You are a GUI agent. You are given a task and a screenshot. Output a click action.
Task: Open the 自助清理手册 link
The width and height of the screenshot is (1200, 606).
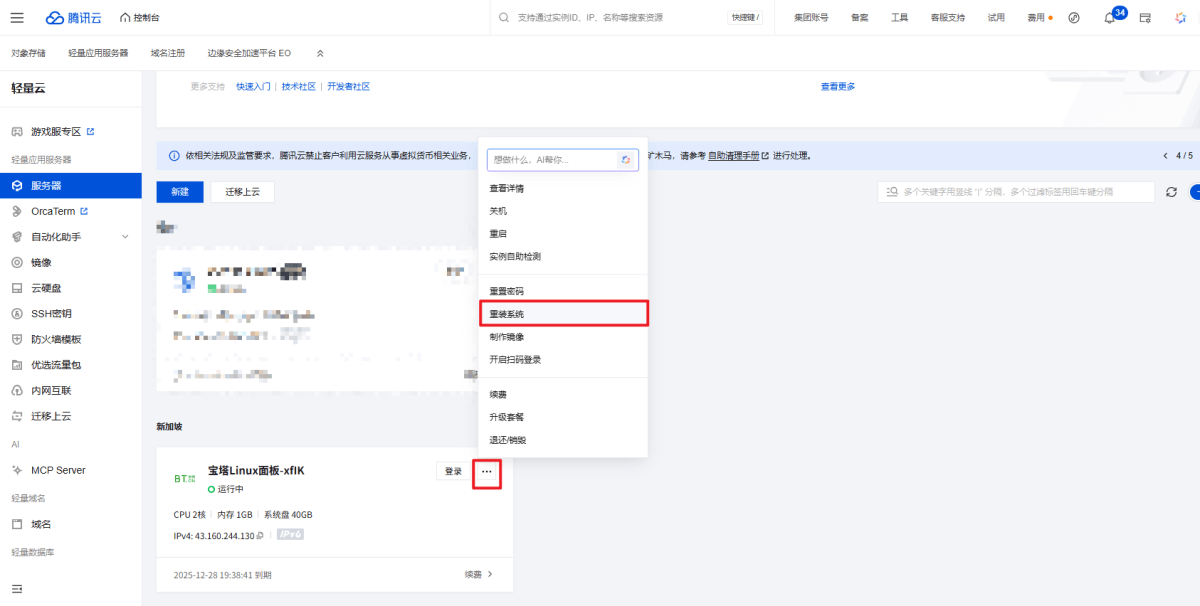click(x=733, y=156)
